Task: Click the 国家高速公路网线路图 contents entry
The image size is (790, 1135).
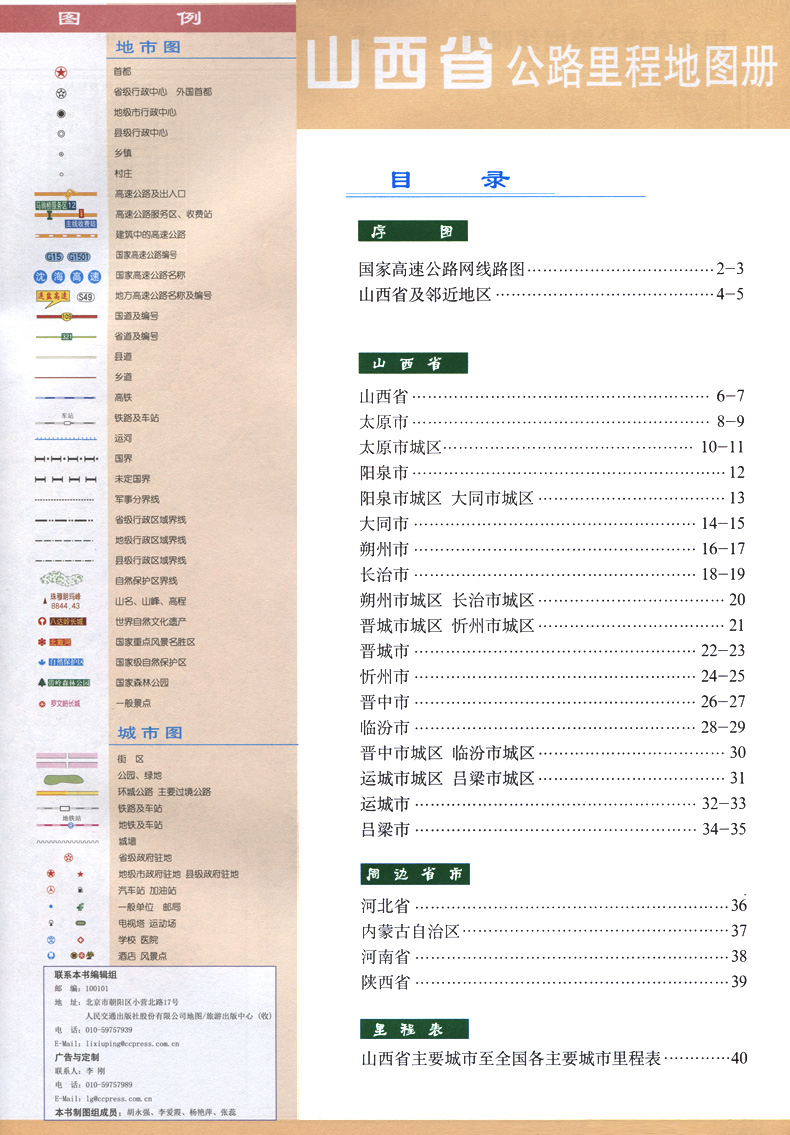Action: tap(552, 269)
